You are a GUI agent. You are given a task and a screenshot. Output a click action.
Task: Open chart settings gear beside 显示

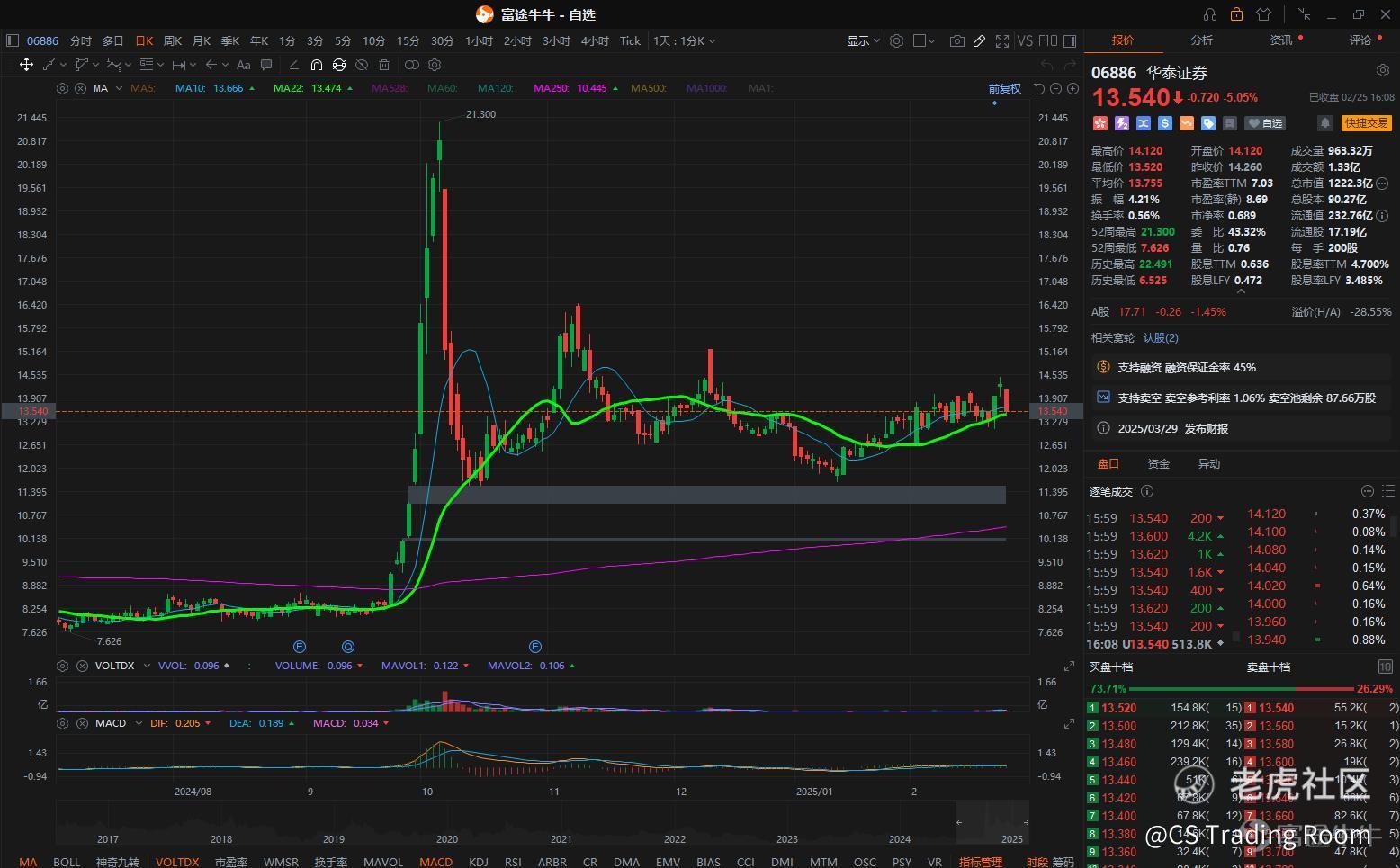[896, 40]
